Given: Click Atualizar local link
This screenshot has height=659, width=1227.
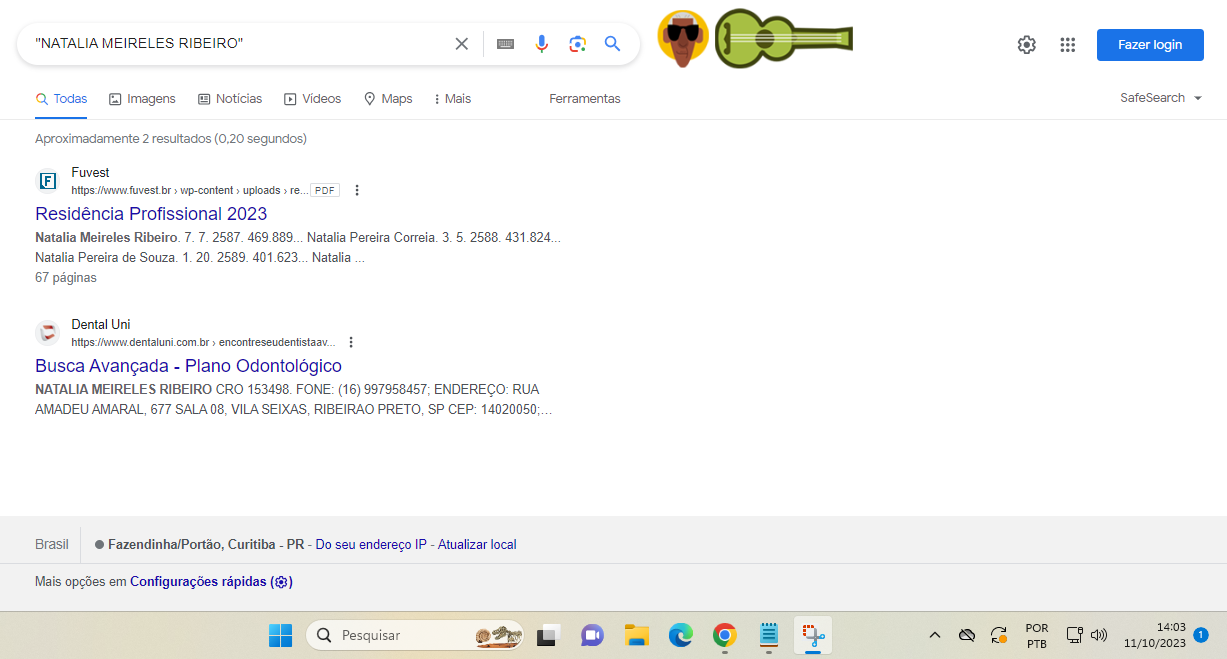Looking at the screenshot, I should (x=477, y=545).
